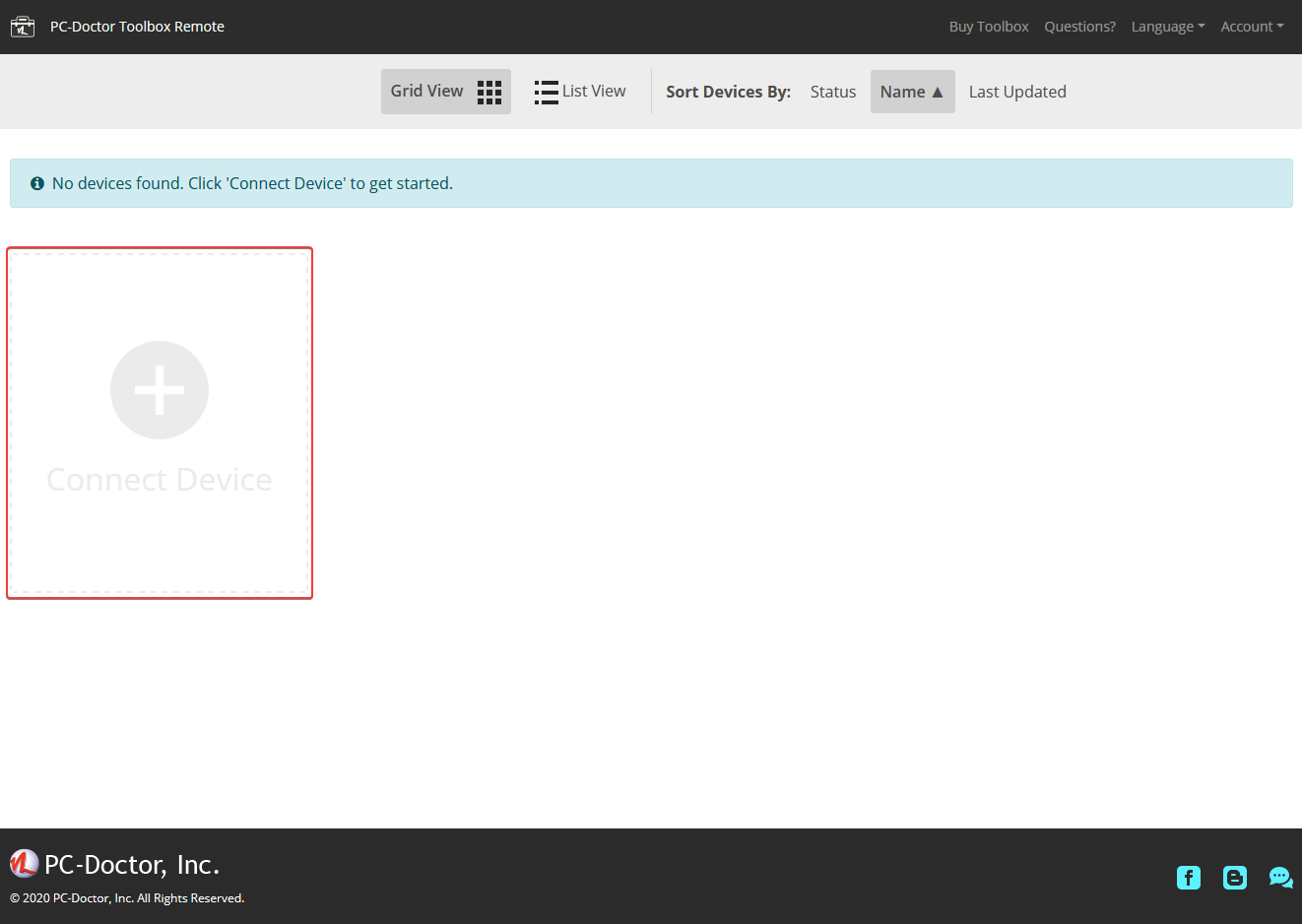Viewport: 1302px width, 924px height.
Task: Switch to Grid View
Action: point(446,92)
